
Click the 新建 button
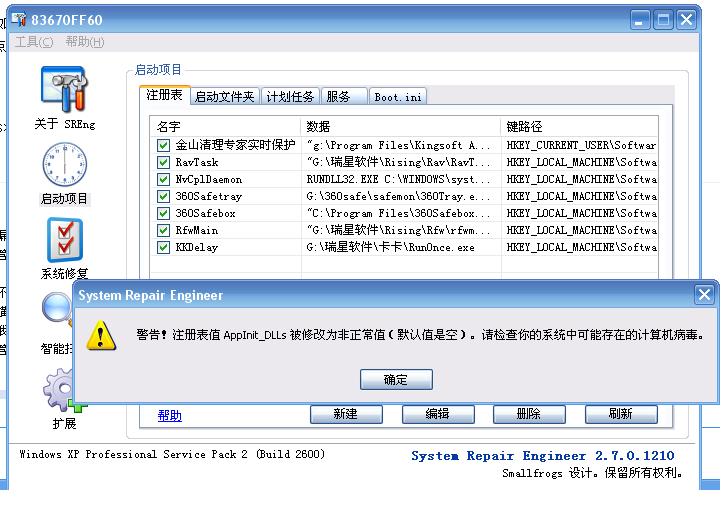pos(346,414)
